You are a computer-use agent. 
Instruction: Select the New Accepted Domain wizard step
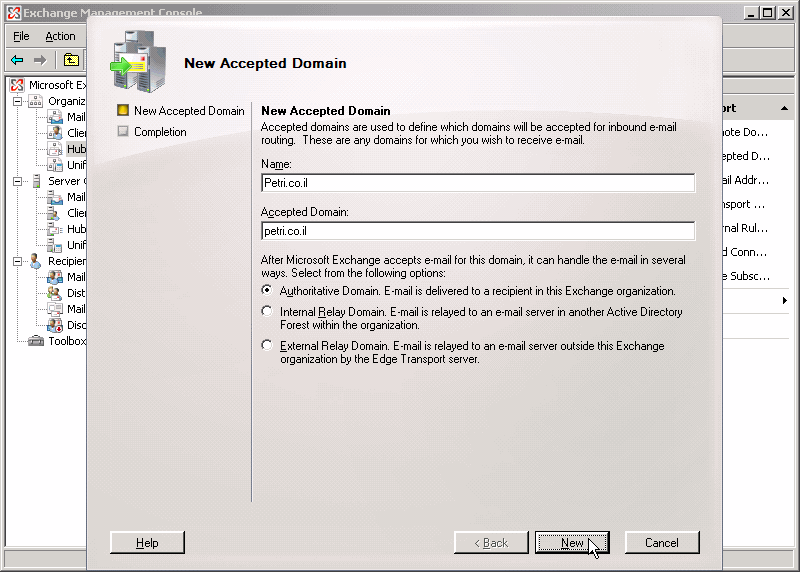pyautogui.click(x=189, y=111)
